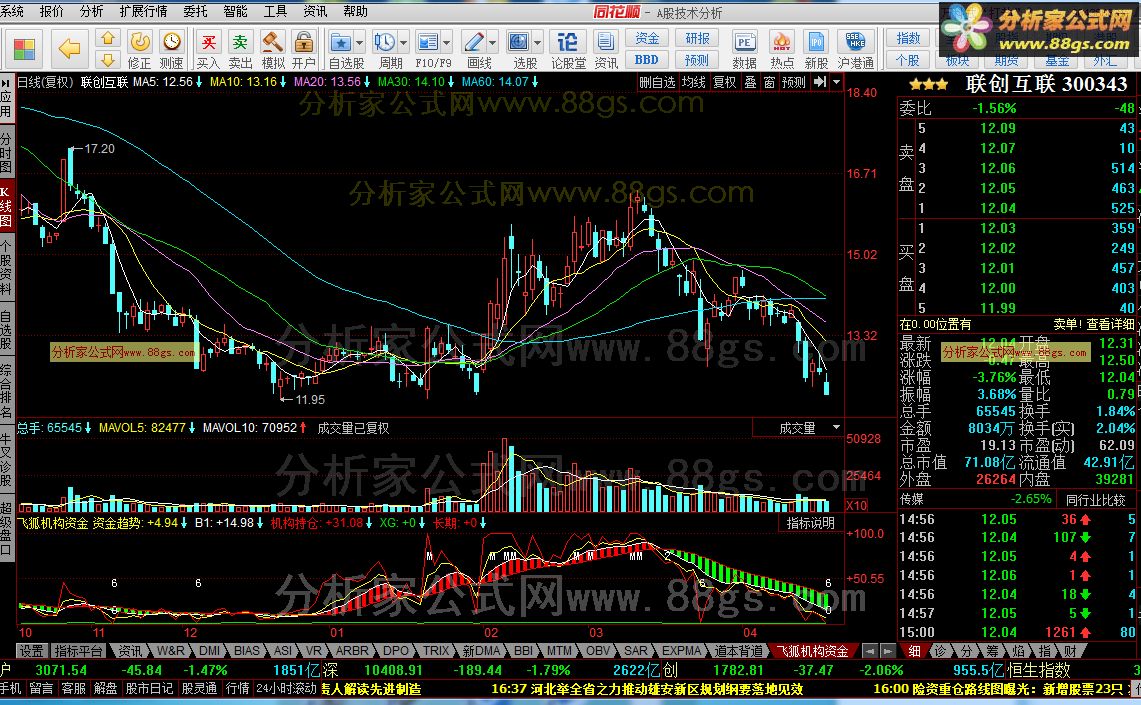The height and width of the screenshot is (705, 1141).
Task: Expand the 同行业比较 section
Action: point(1095,500)
